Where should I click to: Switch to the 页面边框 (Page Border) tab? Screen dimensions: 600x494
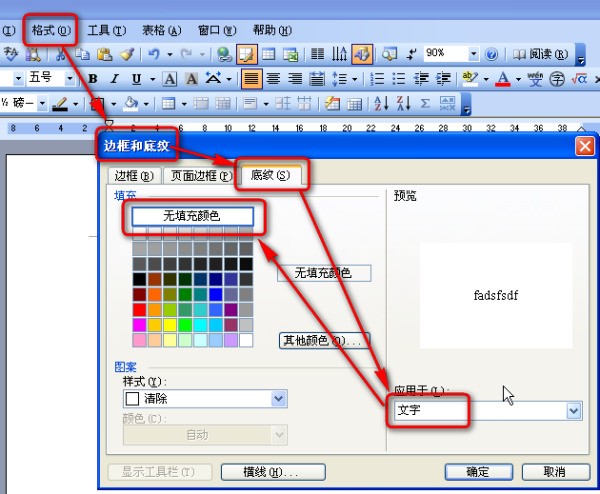pos(201,176)
